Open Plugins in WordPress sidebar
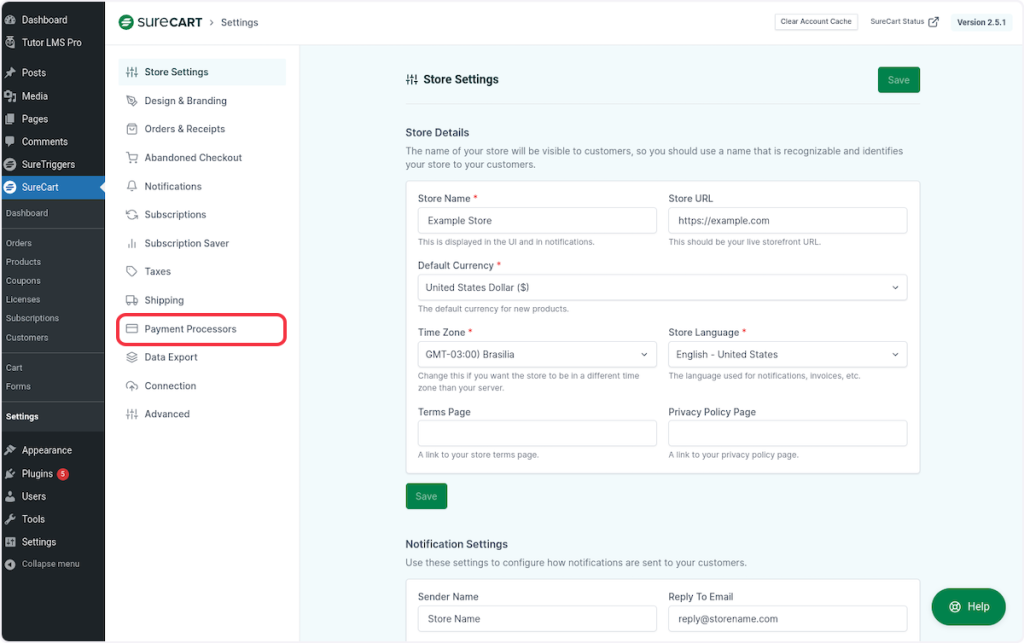 point(37,474)
